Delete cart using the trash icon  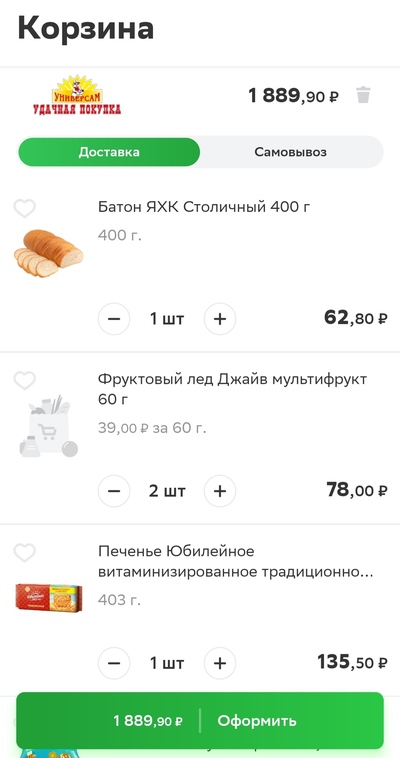[x=363, y=95]
